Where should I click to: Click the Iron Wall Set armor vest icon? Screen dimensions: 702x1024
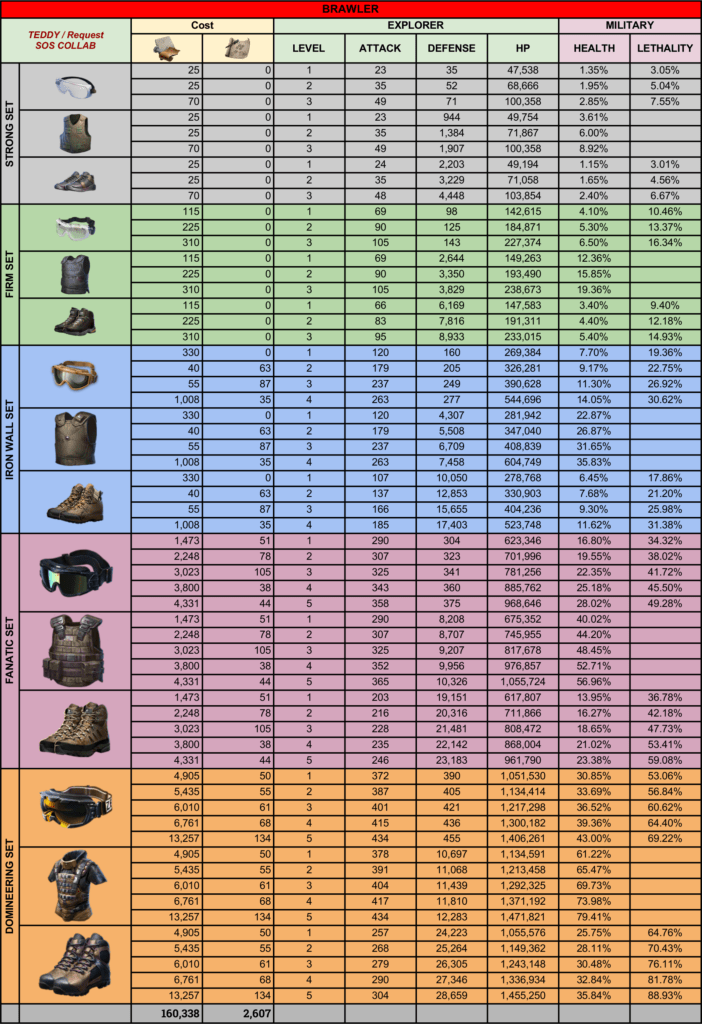pos(75,438)
